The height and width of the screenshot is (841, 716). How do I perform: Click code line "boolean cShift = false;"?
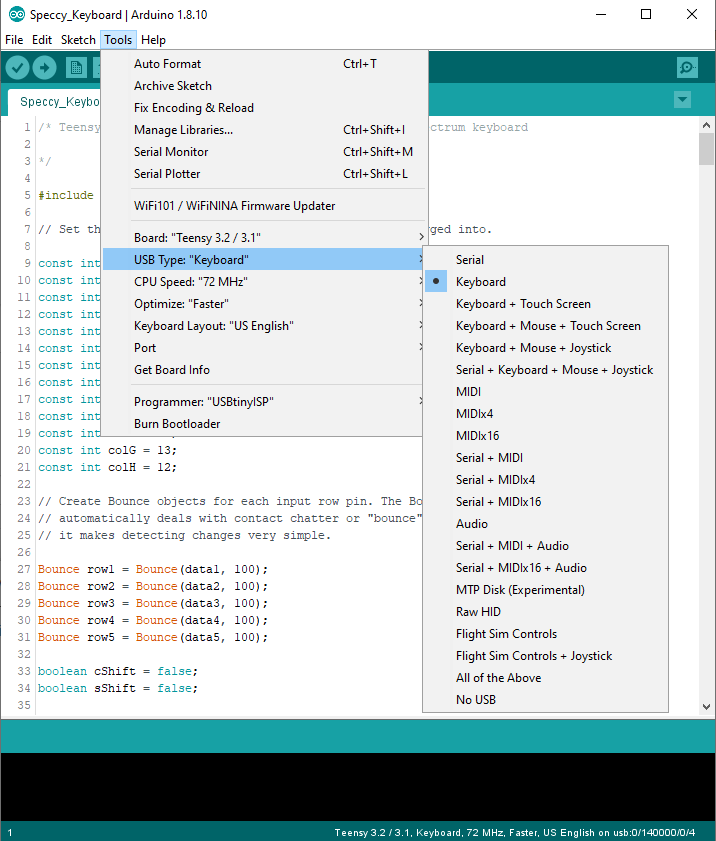[x=117, y=671]
